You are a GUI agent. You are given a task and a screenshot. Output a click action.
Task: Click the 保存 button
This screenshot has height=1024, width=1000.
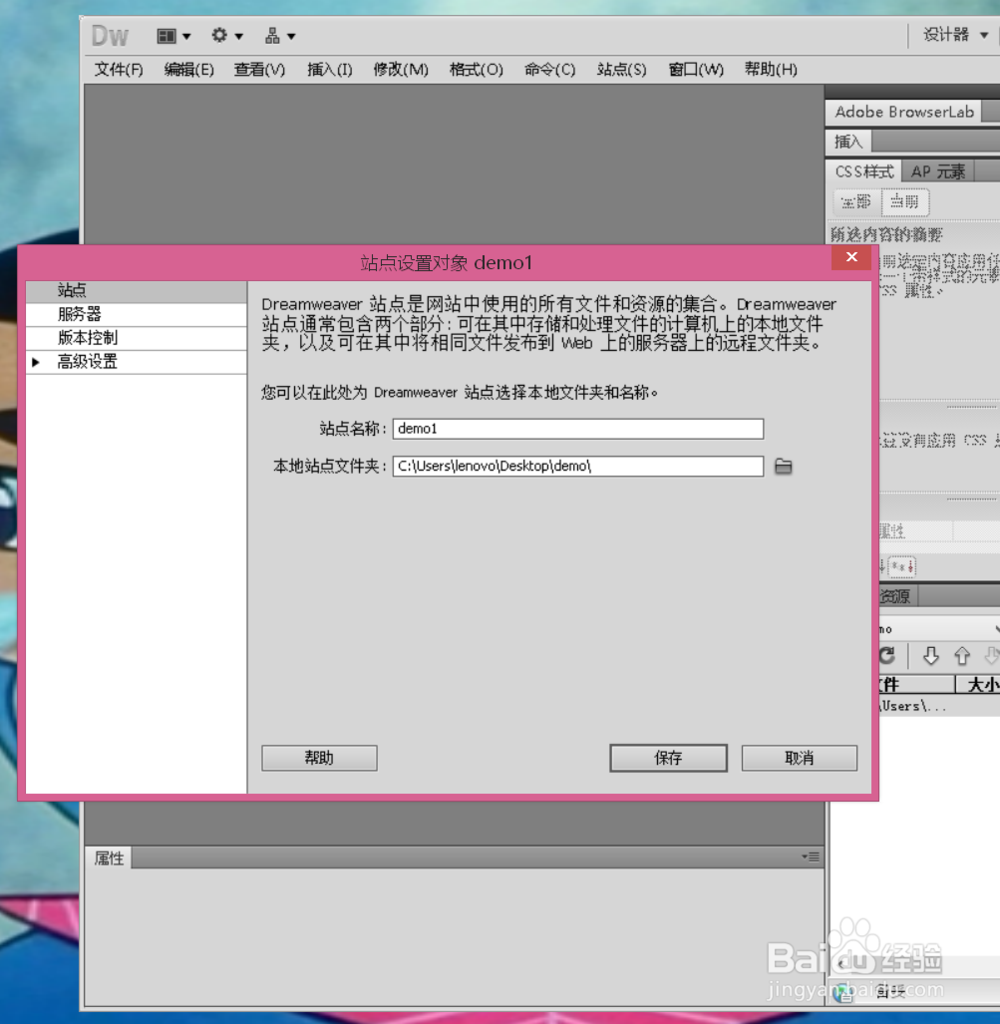point(668,758)
